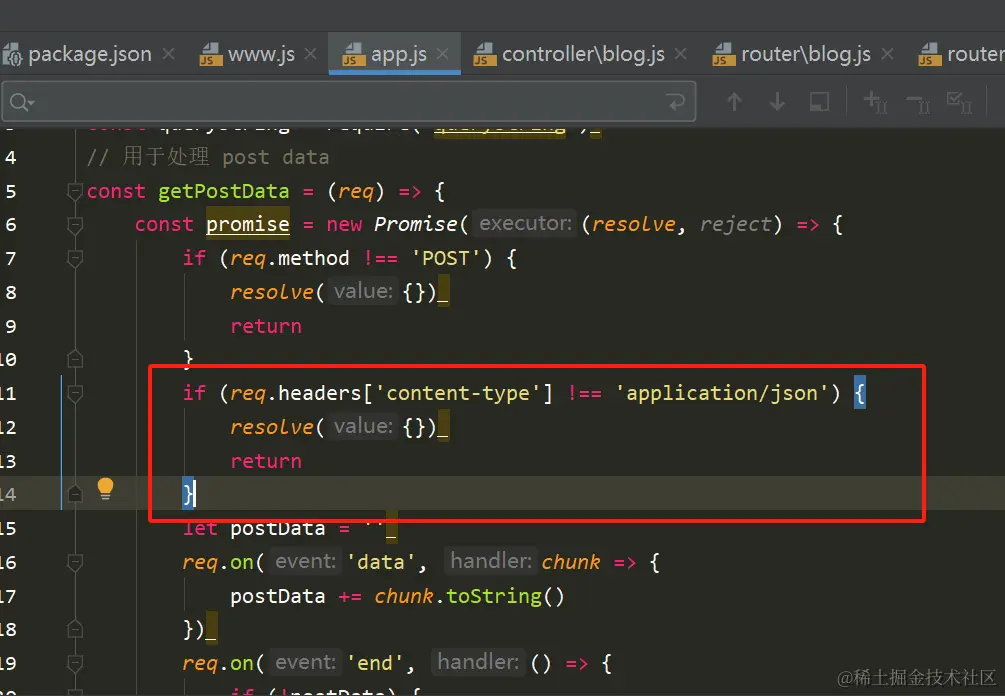Click the fold end marker beside lightbulb

[75, 493]
